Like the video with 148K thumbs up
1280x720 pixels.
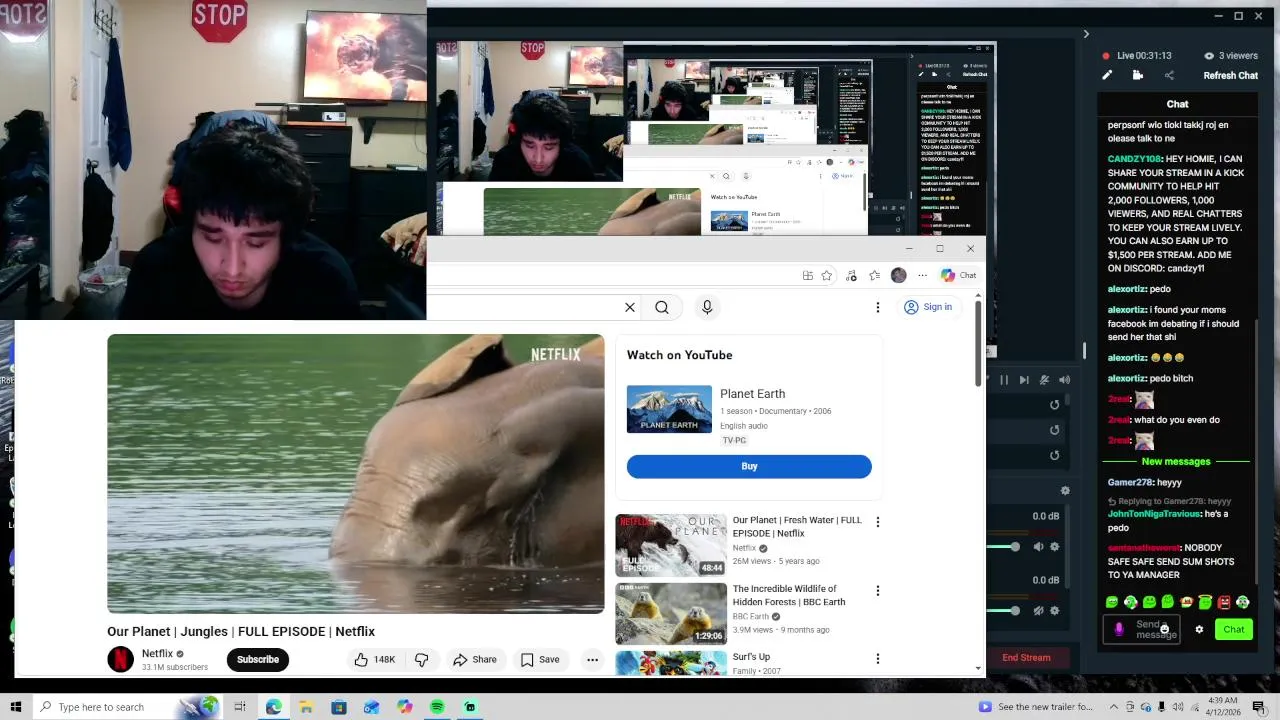(374, 659)
